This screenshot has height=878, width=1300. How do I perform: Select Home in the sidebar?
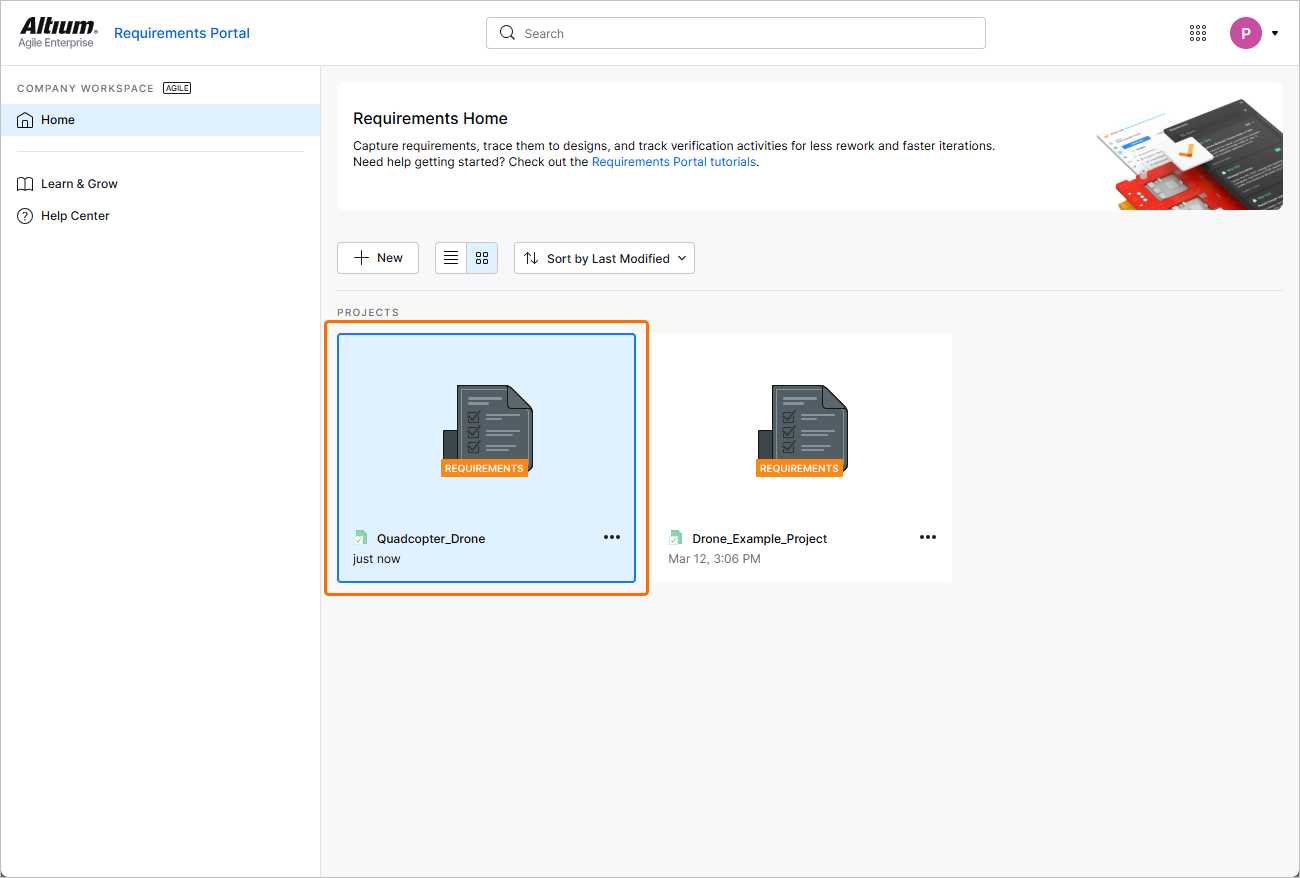click(58, 120)
